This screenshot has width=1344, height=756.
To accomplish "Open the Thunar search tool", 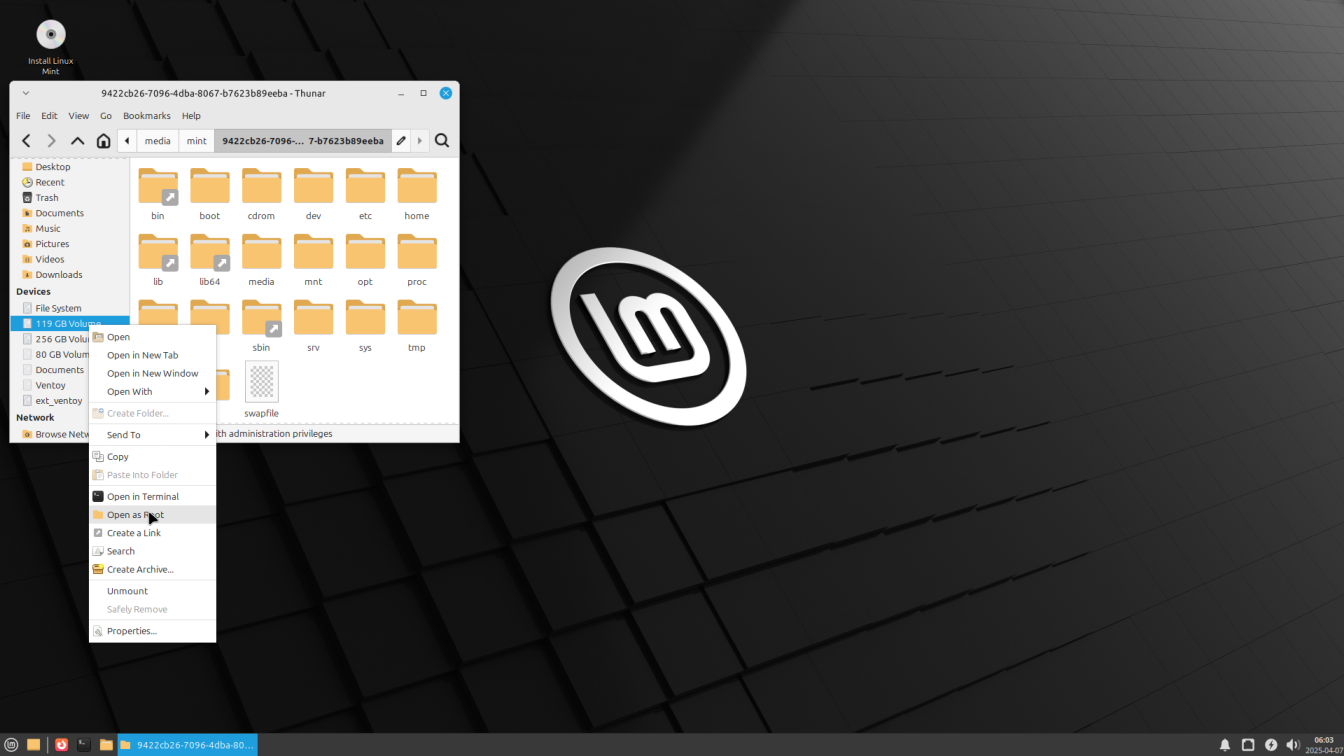I will tap(442, 141).
